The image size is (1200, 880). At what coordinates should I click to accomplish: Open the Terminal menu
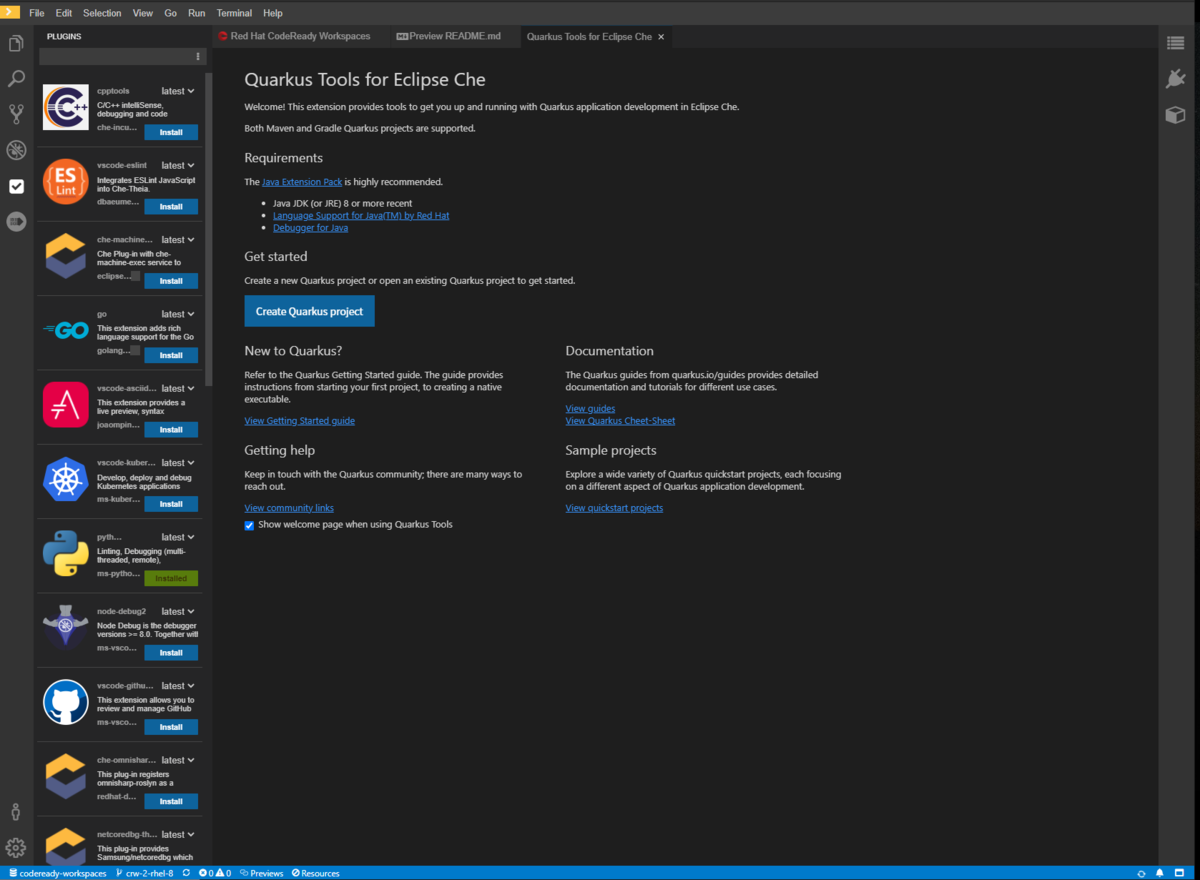(234, 13)
